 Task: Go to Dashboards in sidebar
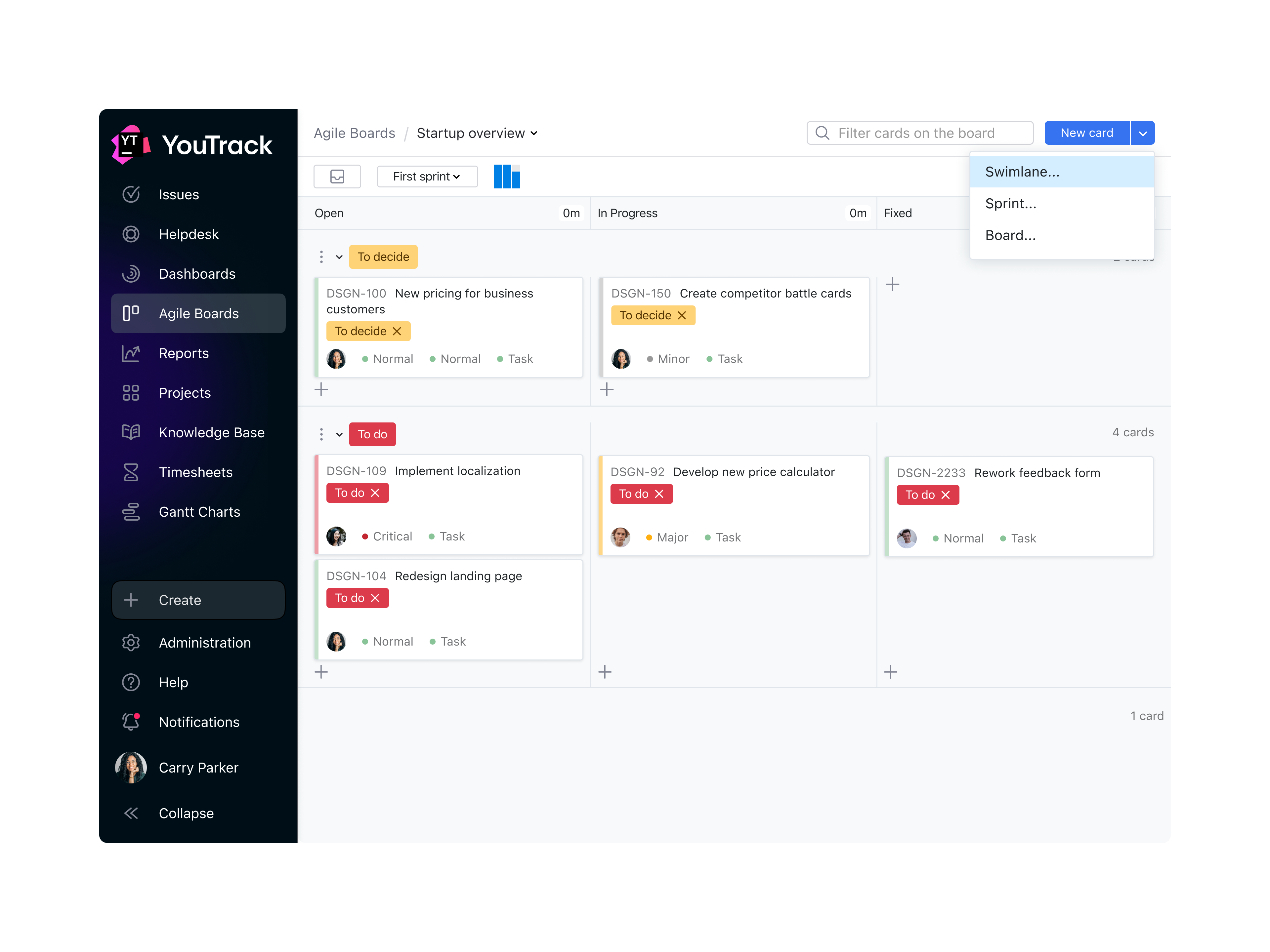click(x=196, y=274)
